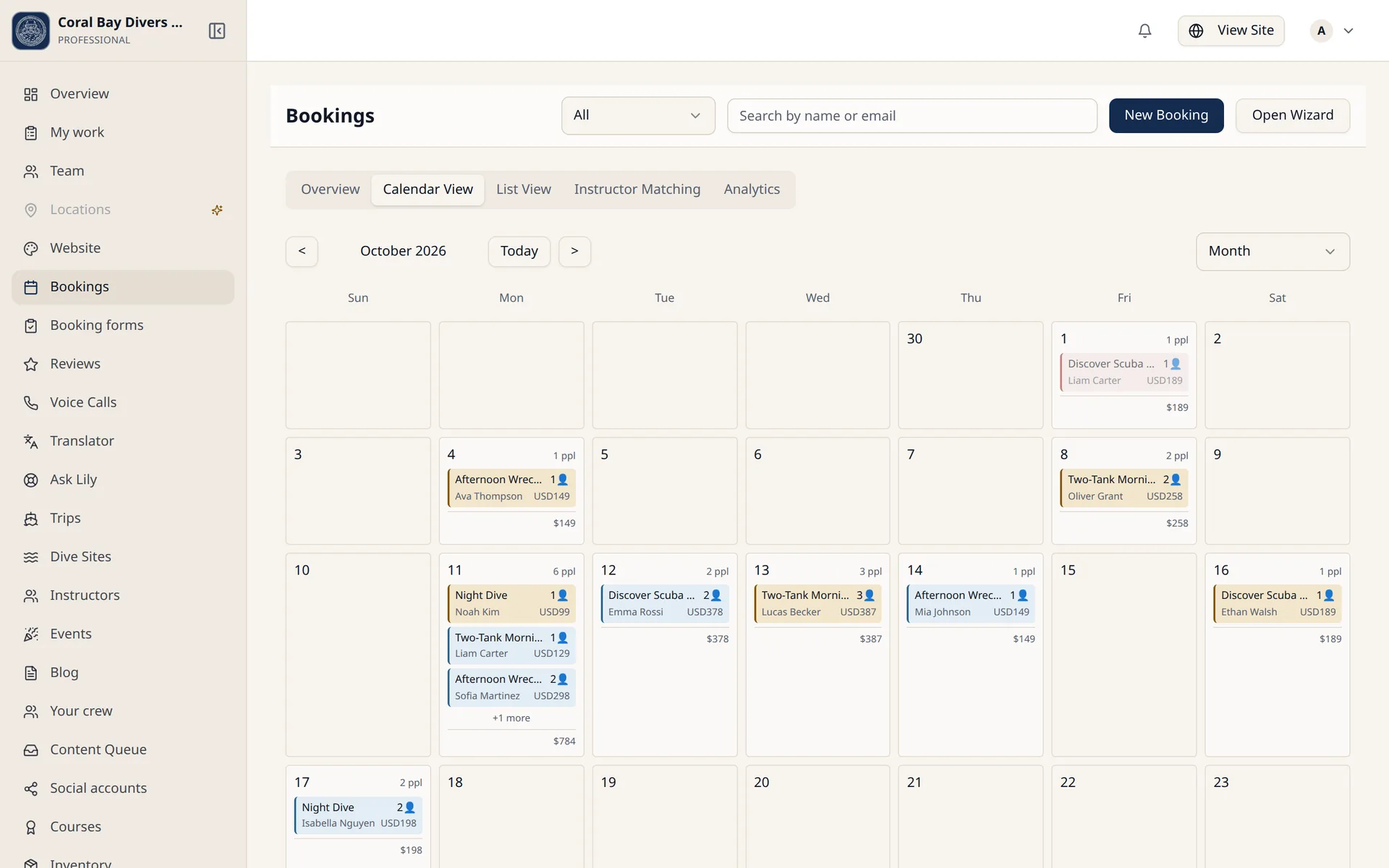Click the Team people icon
Viewport: 1389px width, 868px height.
(30, 171)
